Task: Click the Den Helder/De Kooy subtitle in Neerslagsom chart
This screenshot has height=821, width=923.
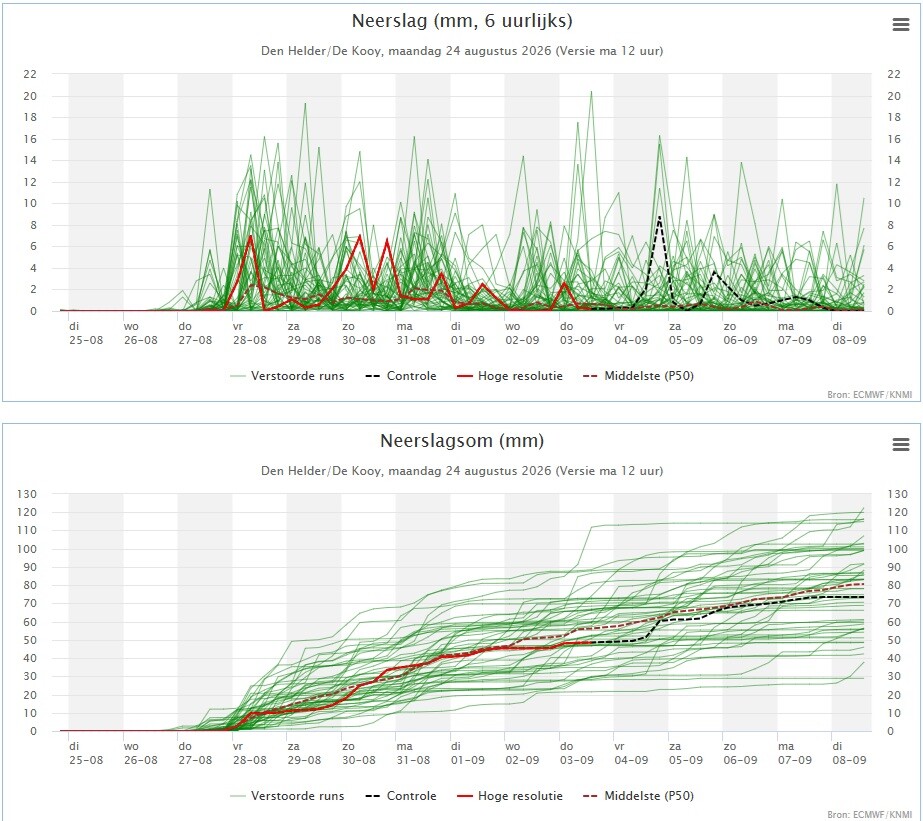Action: pos(462,471)
